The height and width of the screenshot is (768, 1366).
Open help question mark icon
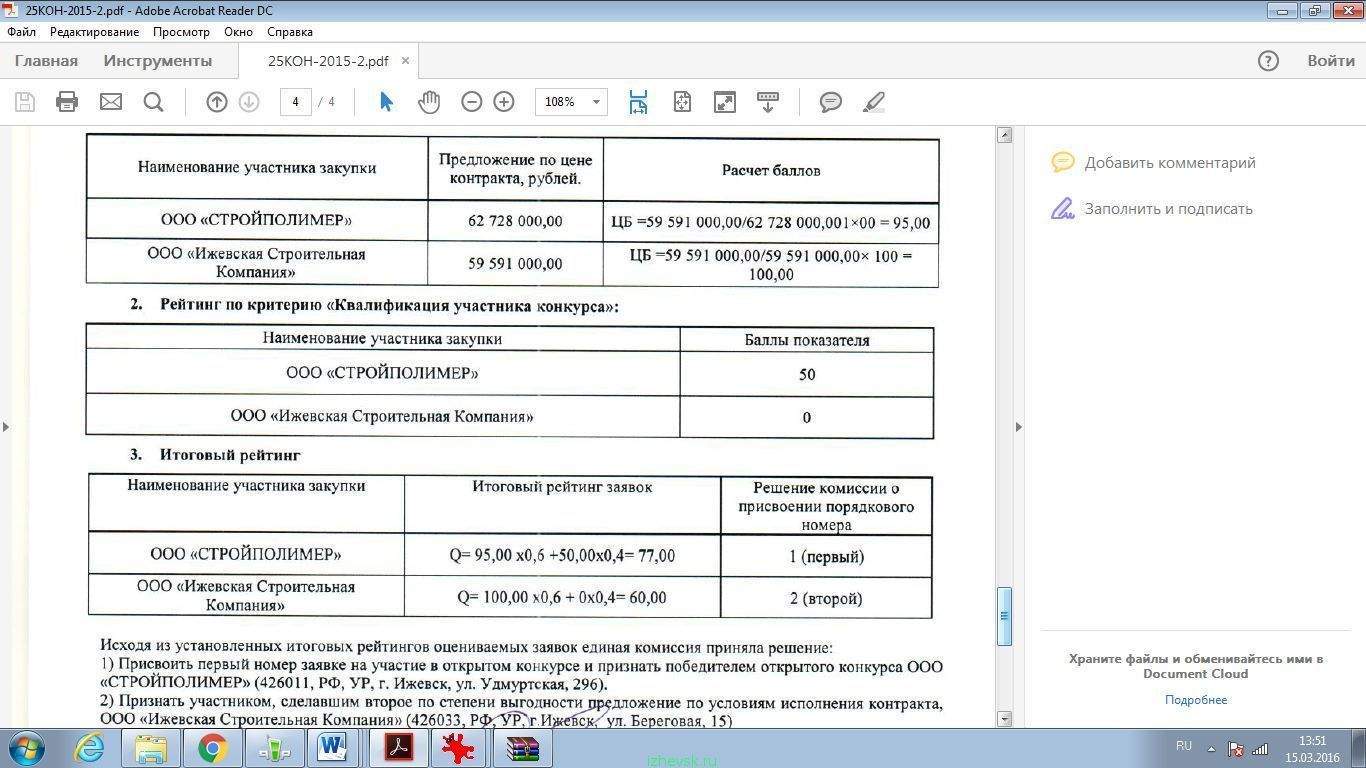click(x=1268, y=61)
